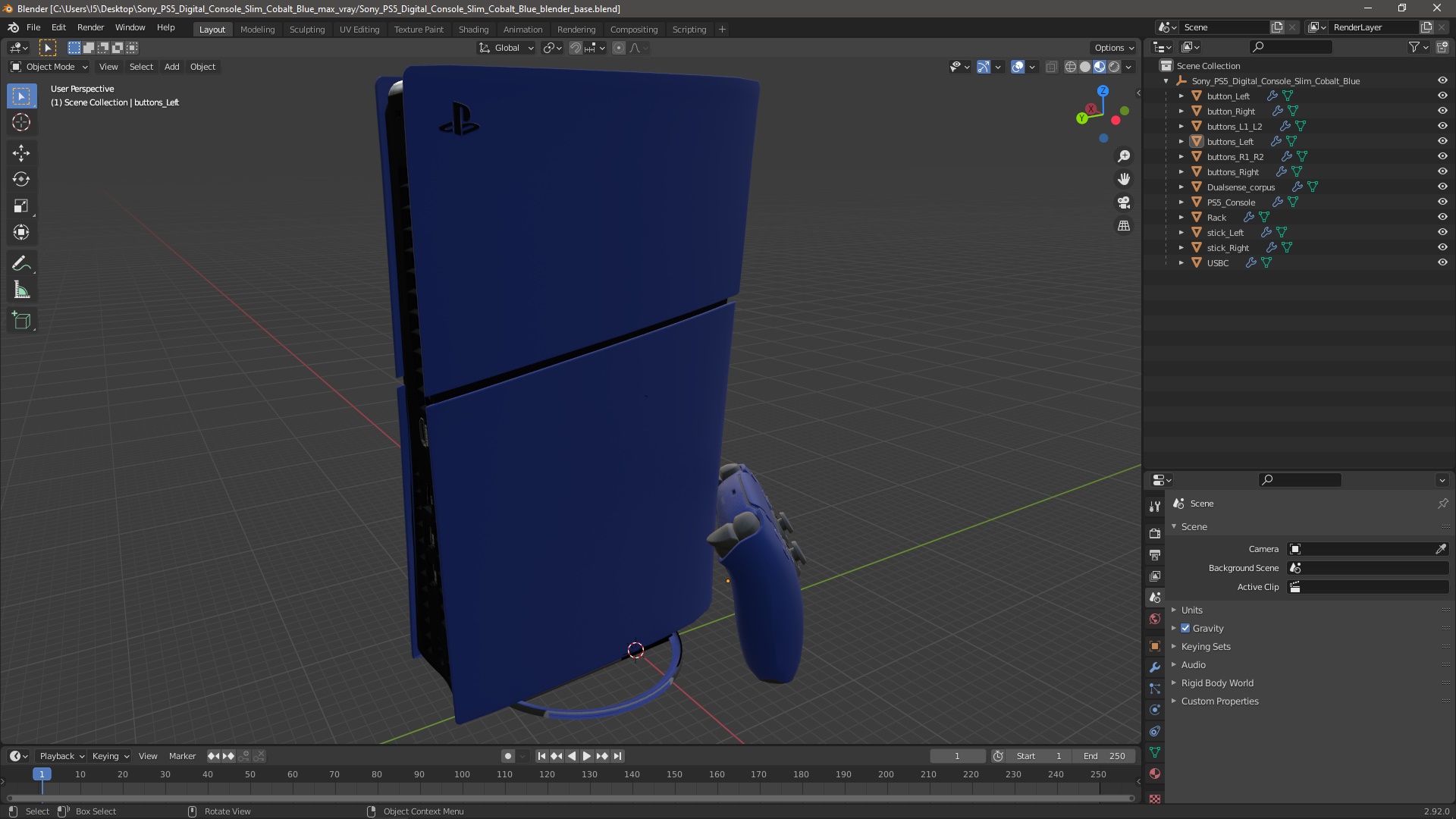Jump to the first frame
Viewport: 1456px width, 819px height.
[541, 756]
